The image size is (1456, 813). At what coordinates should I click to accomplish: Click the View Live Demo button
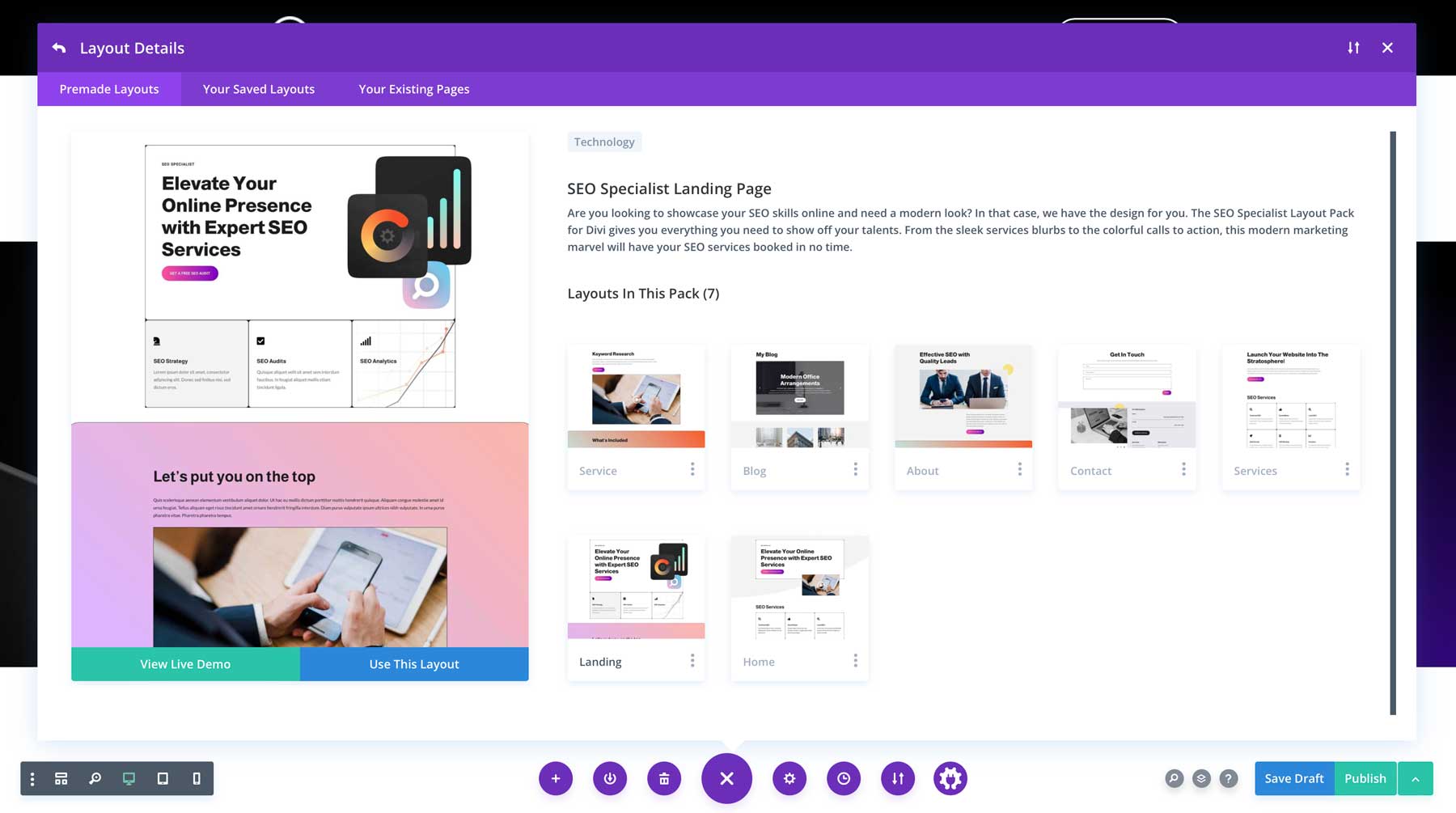click(185, 664)
